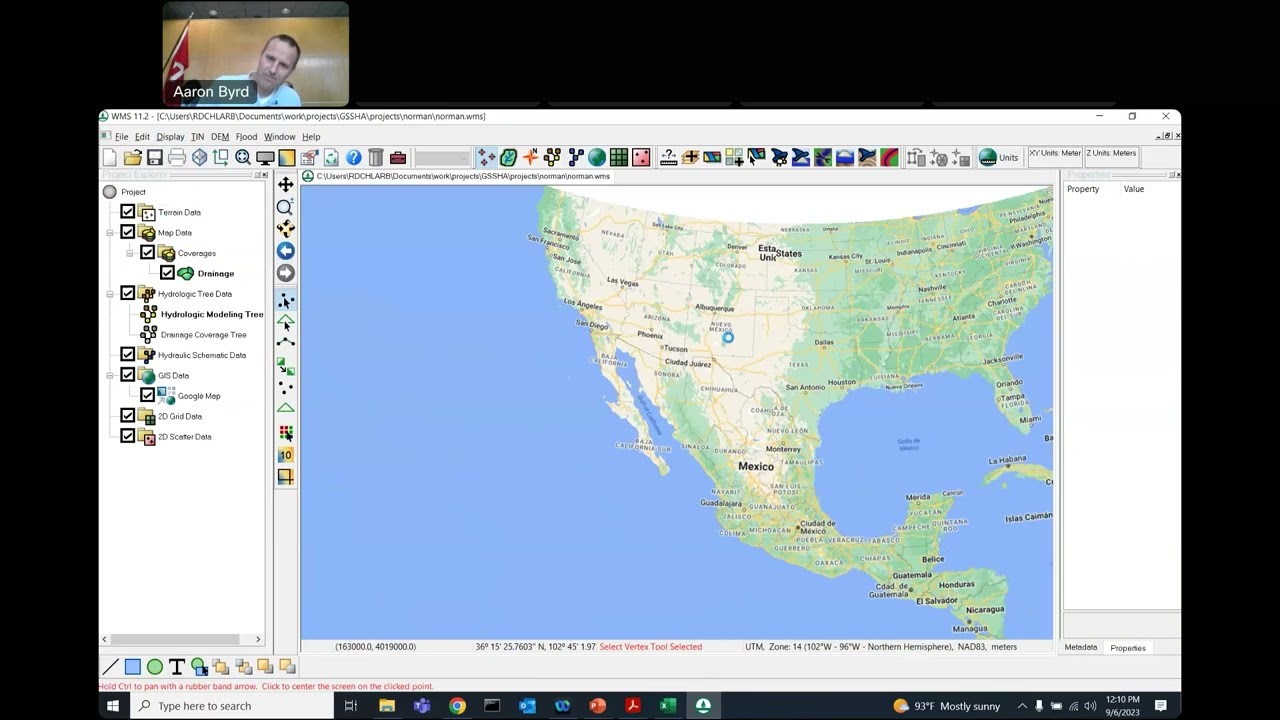Open the Help menu
The image size is (1280, 720).
tap(311, 137)
